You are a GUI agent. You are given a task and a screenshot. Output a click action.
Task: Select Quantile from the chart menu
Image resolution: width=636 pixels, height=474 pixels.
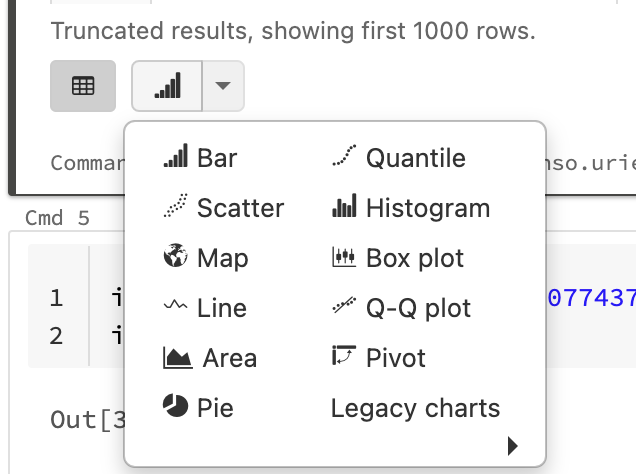point(415,158)
